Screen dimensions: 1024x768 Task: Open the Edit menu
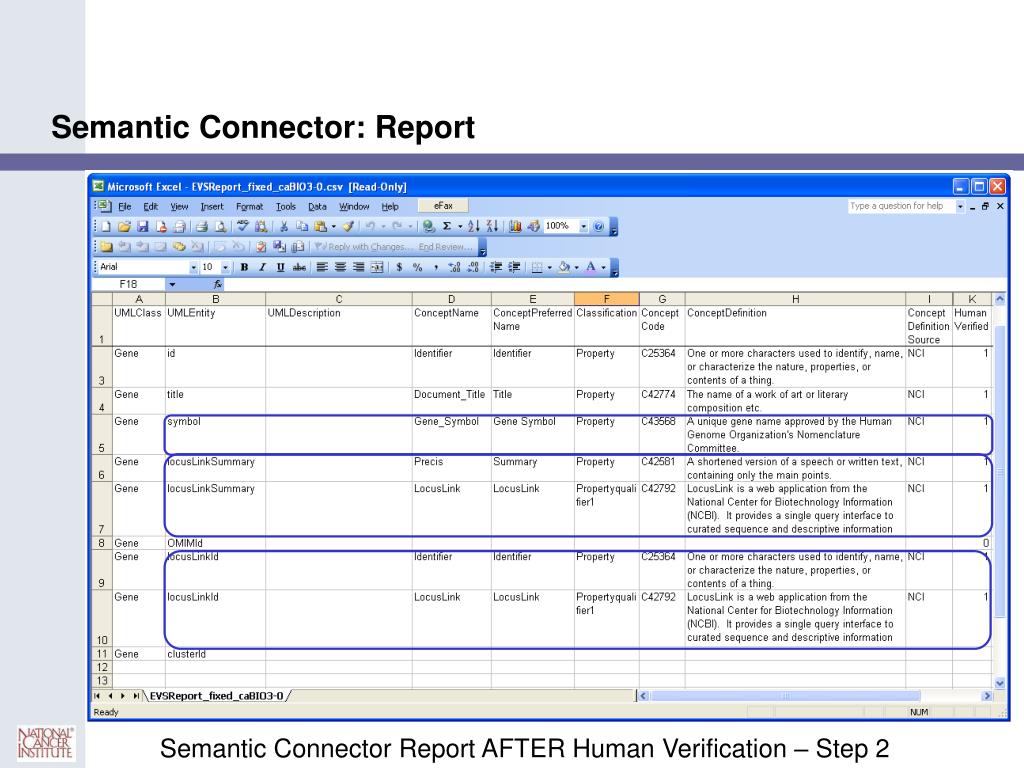(151, 206)
